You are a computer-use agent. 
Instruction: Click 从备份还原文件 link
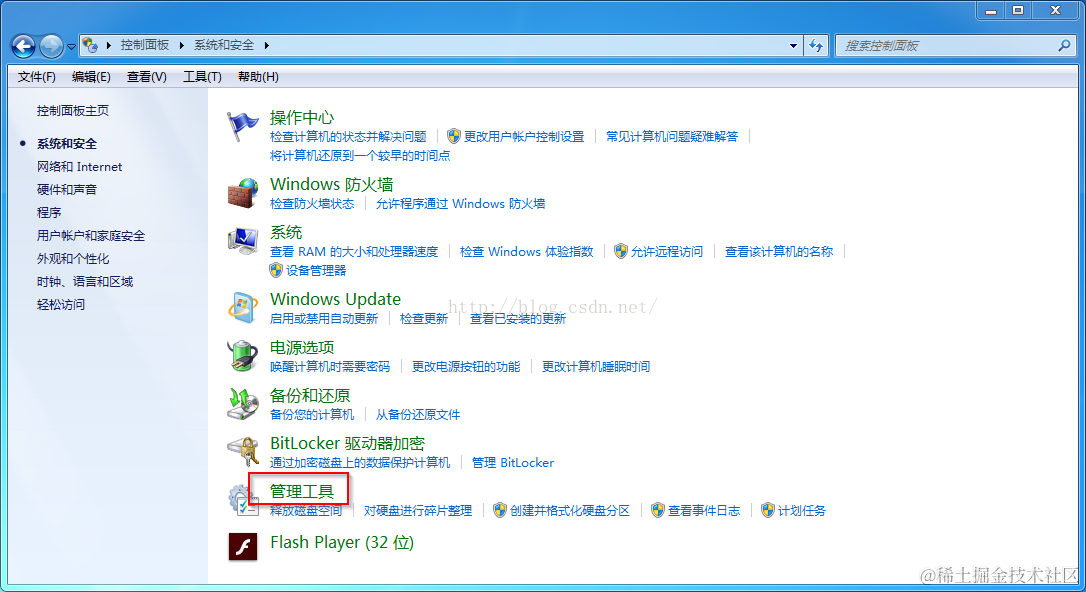pyautogui.click(x=418, y=415)
